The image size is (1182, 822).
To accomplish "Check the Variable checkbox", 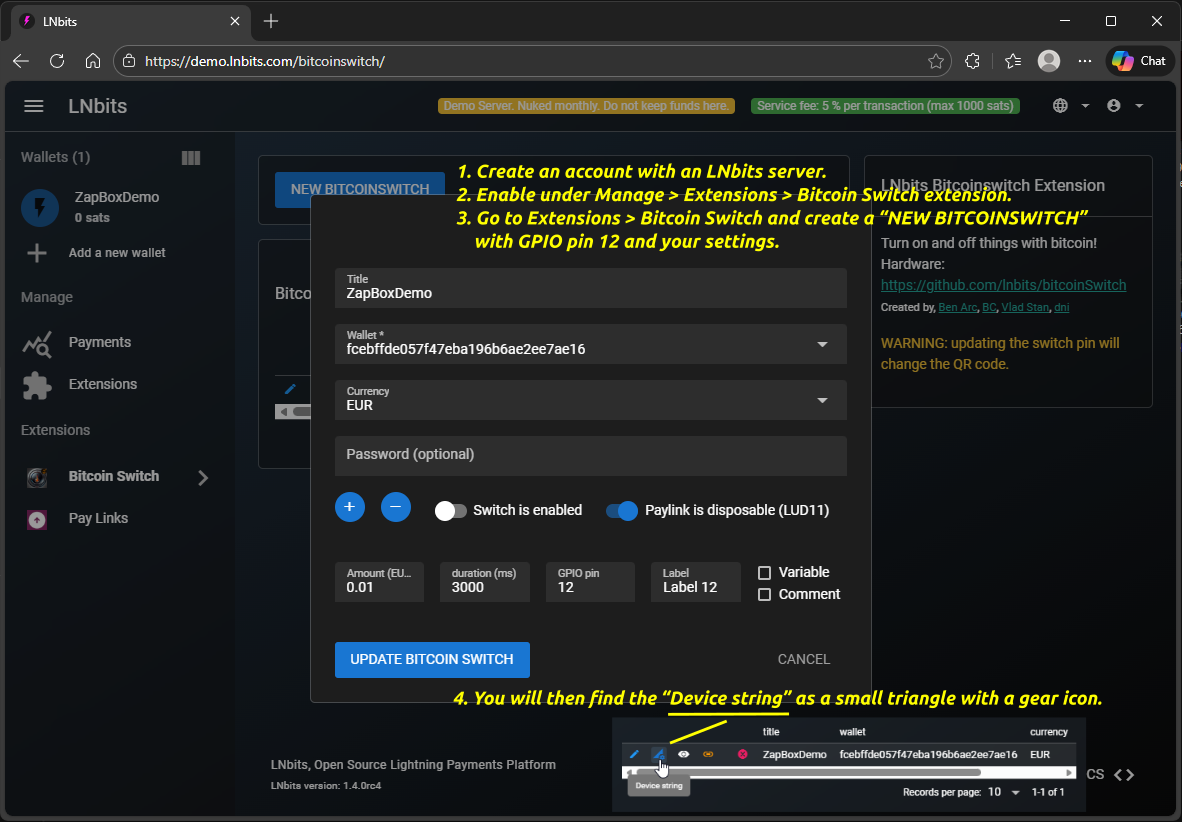I will coord(767,572).
